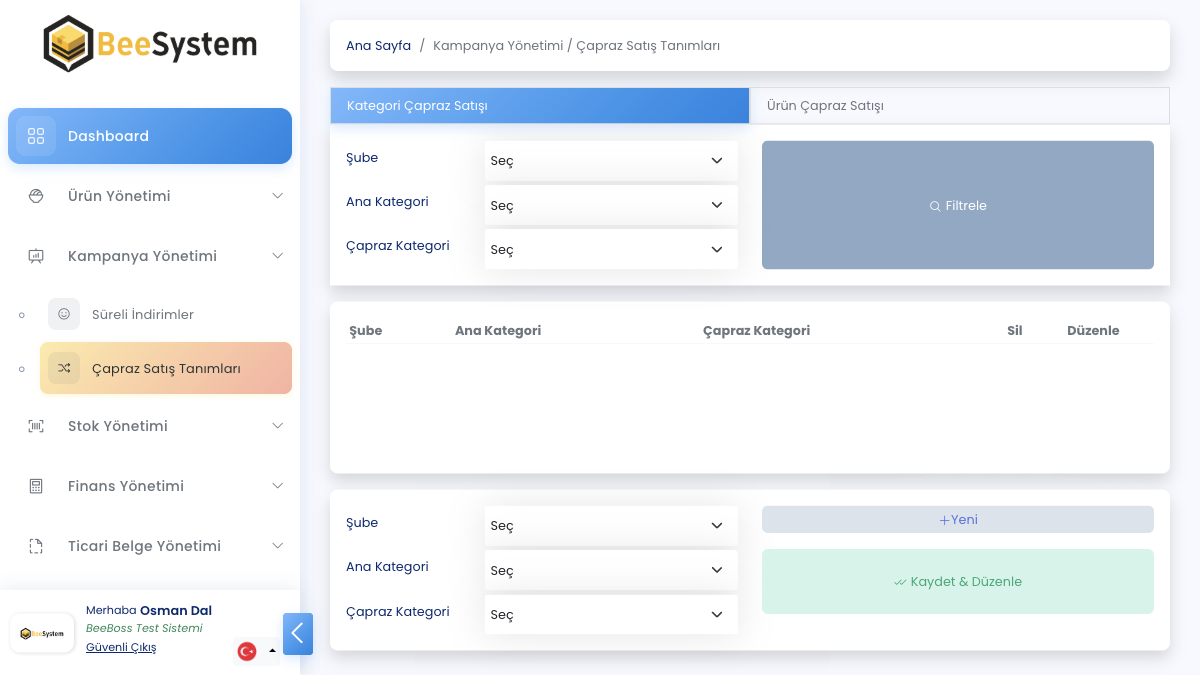The height and width of the screenshot is (675, 1200).
Task: Click the Dashboard grid icon
Action: [x=36, y=136]
